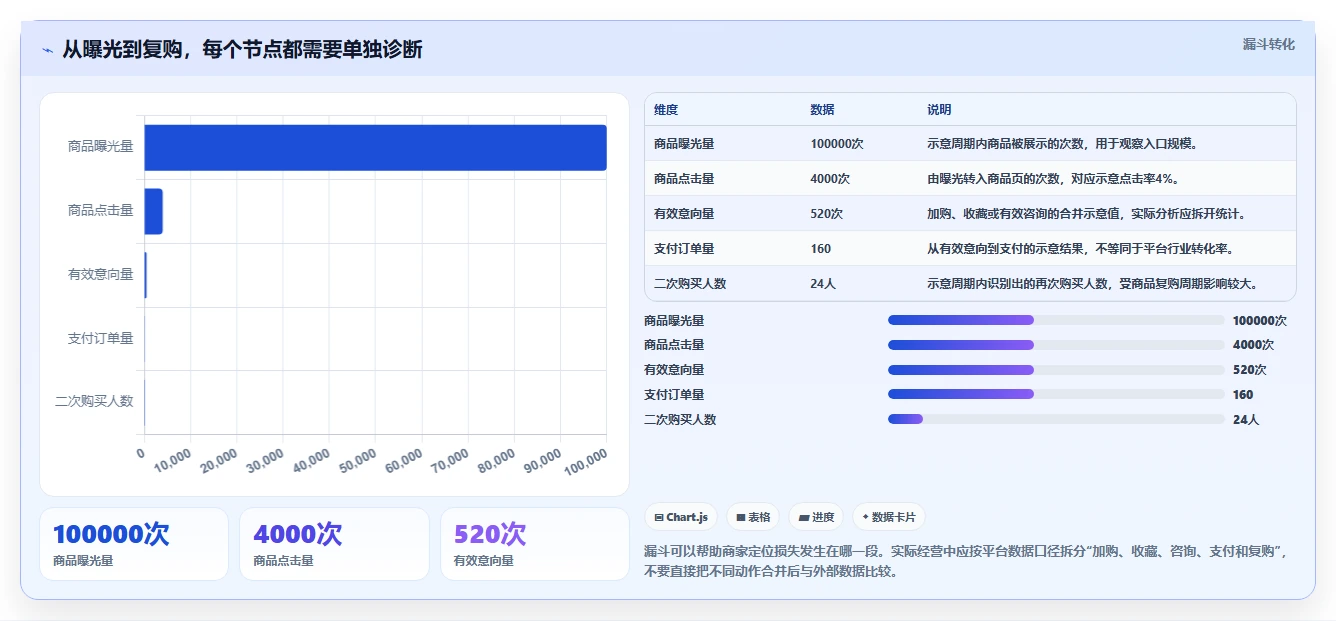The height and width of the screenshot is (621, 1336).
Task: Click the 有效意向量 progress bar
Action: coord(1056,370)
